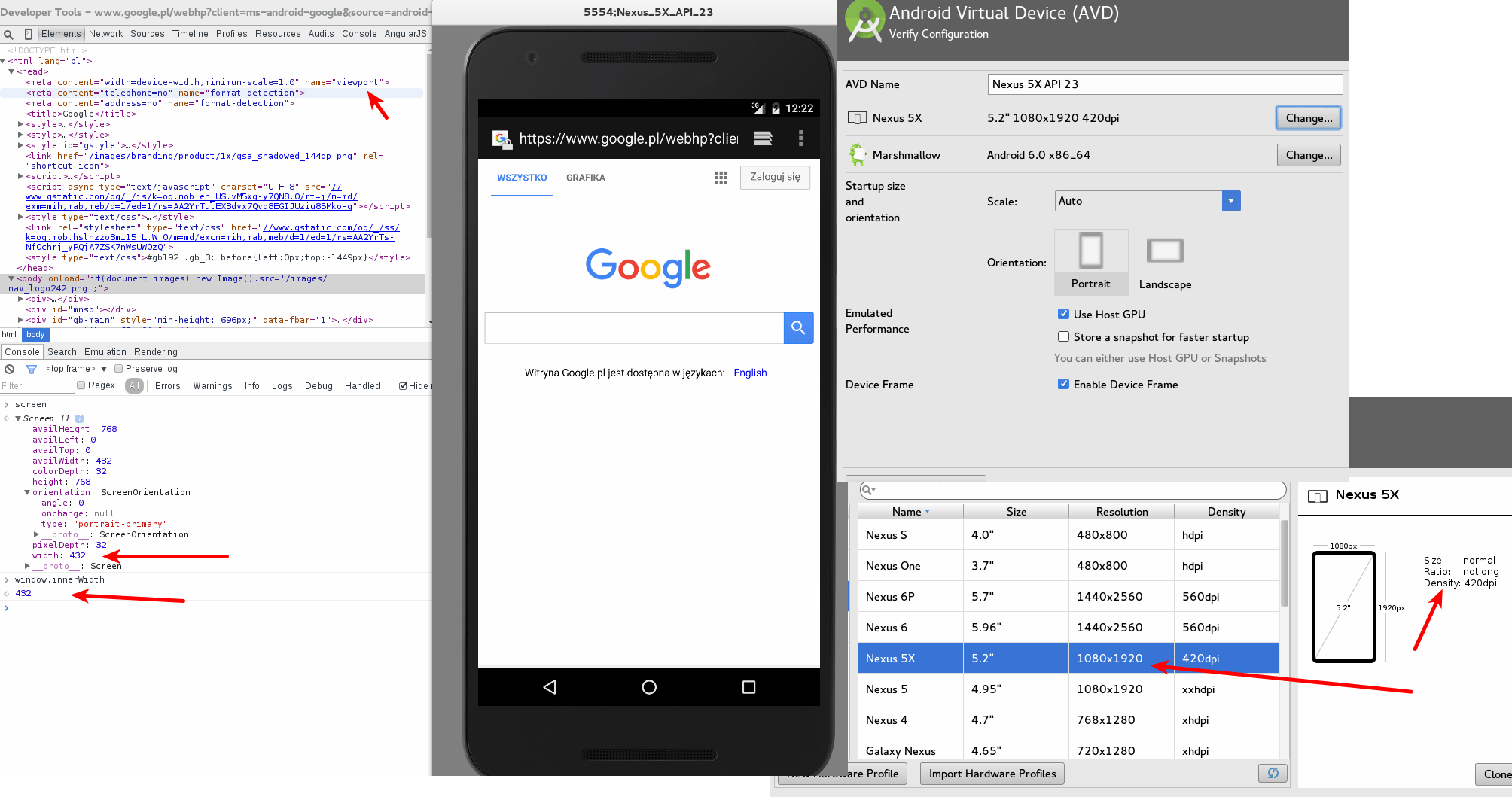1512x797 pixels.
Task: Click the info badge next to Screen object
Action: [x=79, y=418]
